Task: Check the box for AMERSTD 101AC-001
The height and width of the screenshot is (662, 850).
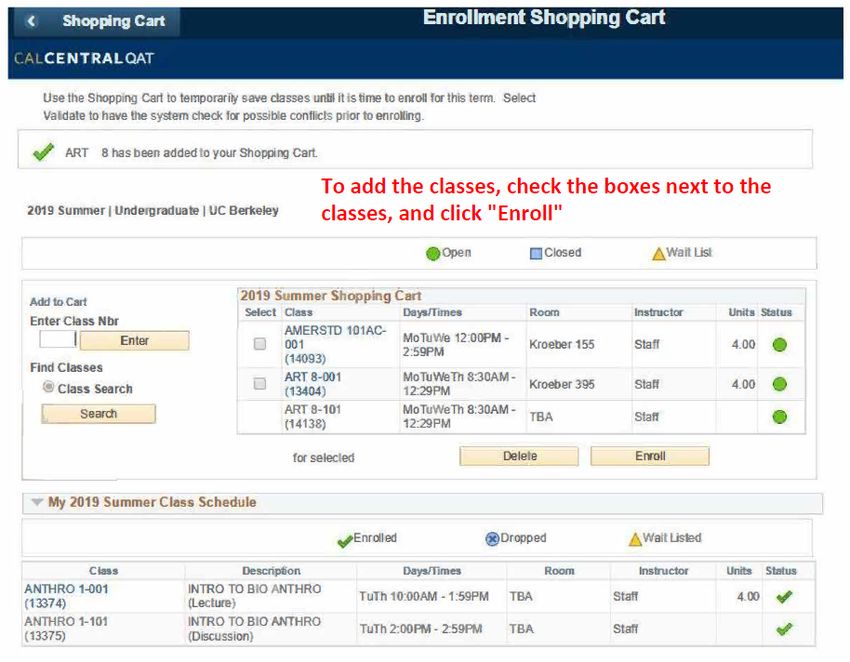Action: 260,344
